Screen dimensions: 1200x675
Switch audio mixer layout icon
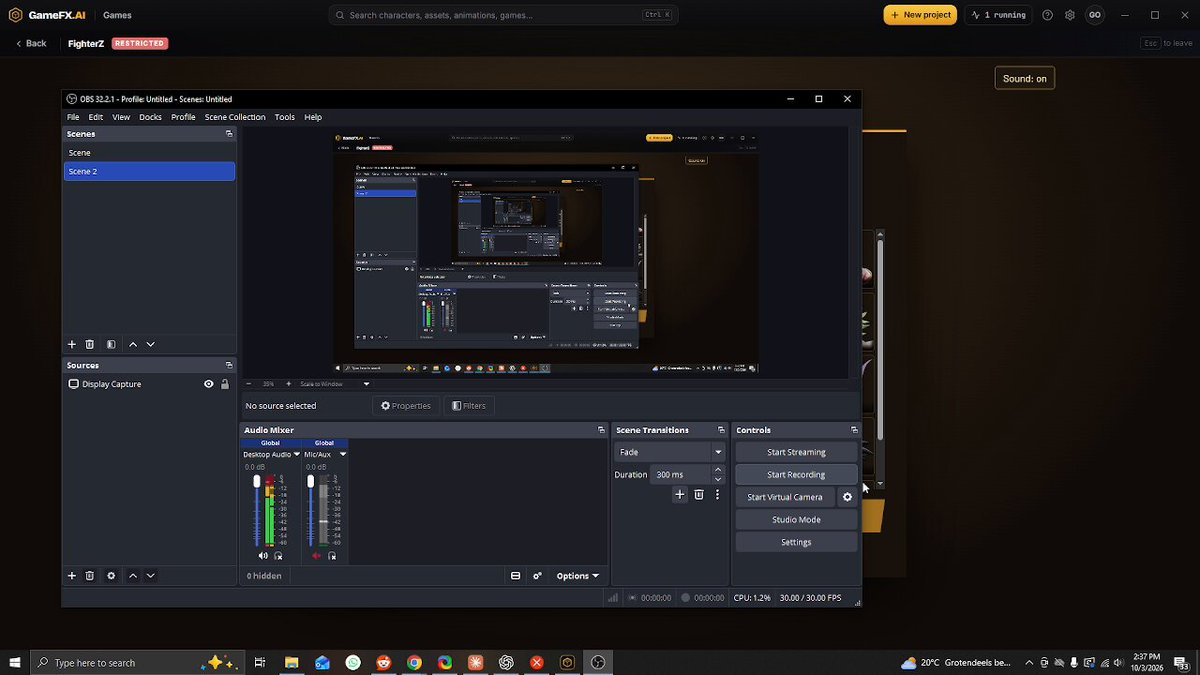click(516, 576)
